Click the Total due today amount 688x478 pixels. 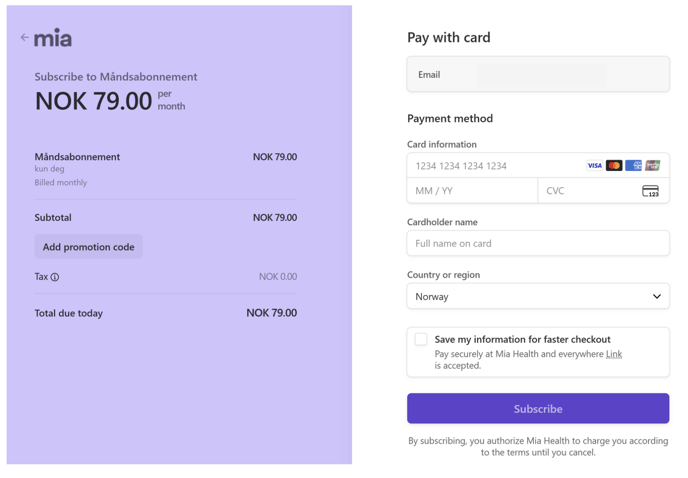coord(271,313)
